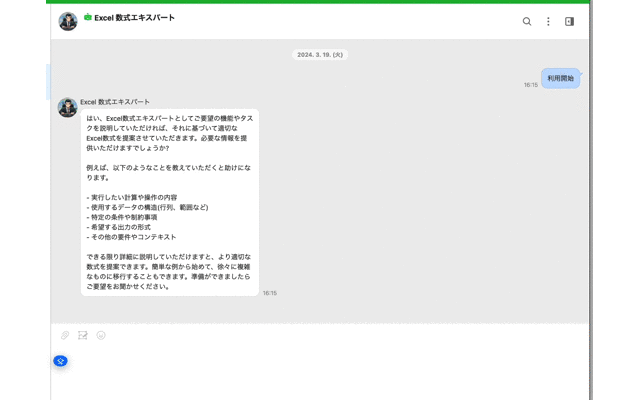Click the 16:15 timestamp beside 利用開始
Image resolution: width=640 pixels, height=400 pixels.
[531, 85]
